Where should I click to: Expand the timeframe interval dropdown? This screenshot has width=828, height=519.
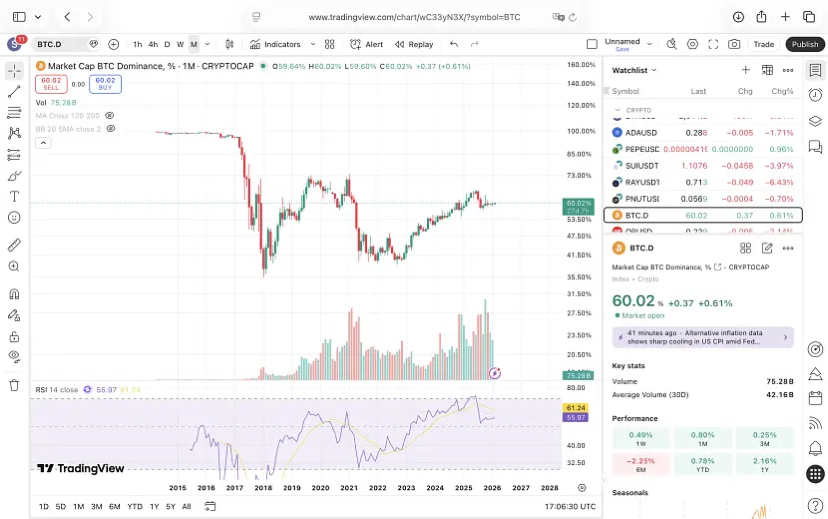pos(207,44)
